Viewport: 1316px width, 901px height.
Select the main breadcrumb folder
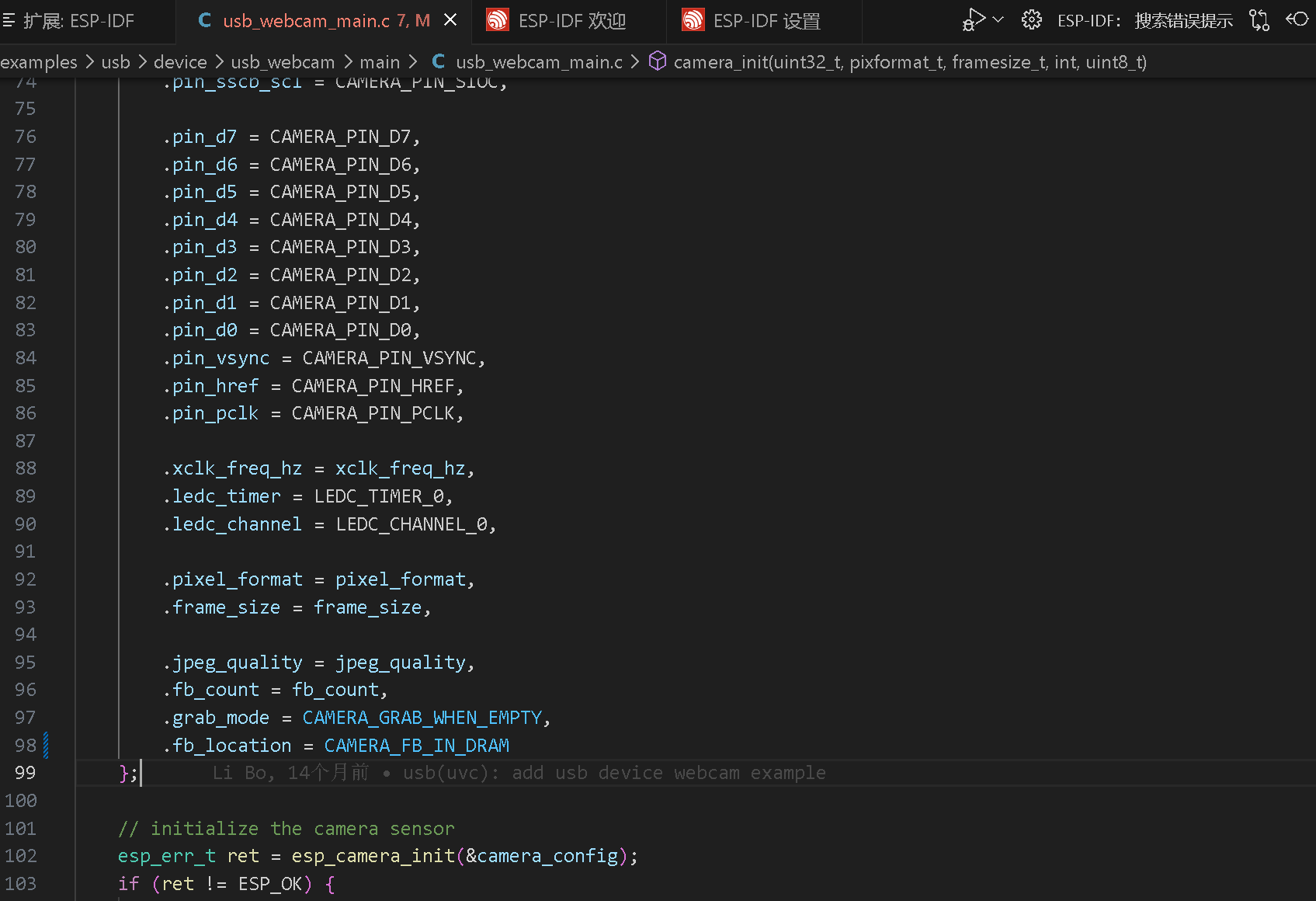pos(380,62)
